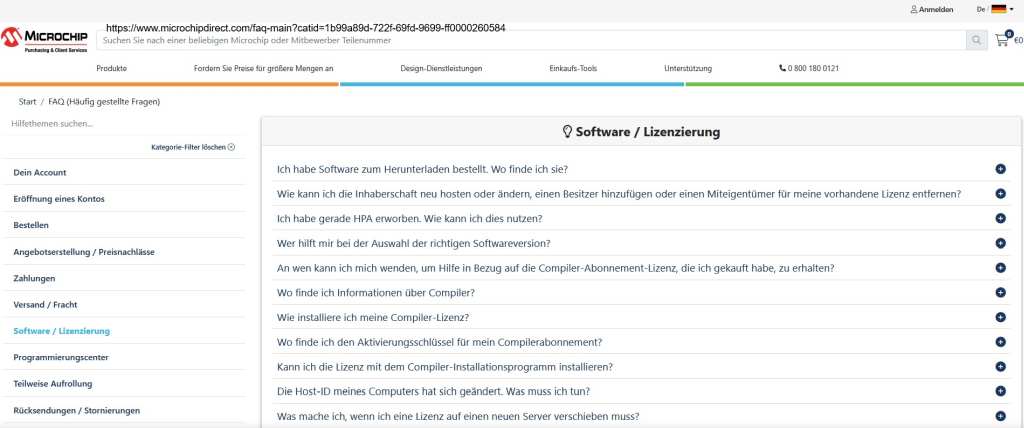Screen dimensions: 1024x428
Task: Expand question about changed Host-ID
Action: coord(1000,391)
